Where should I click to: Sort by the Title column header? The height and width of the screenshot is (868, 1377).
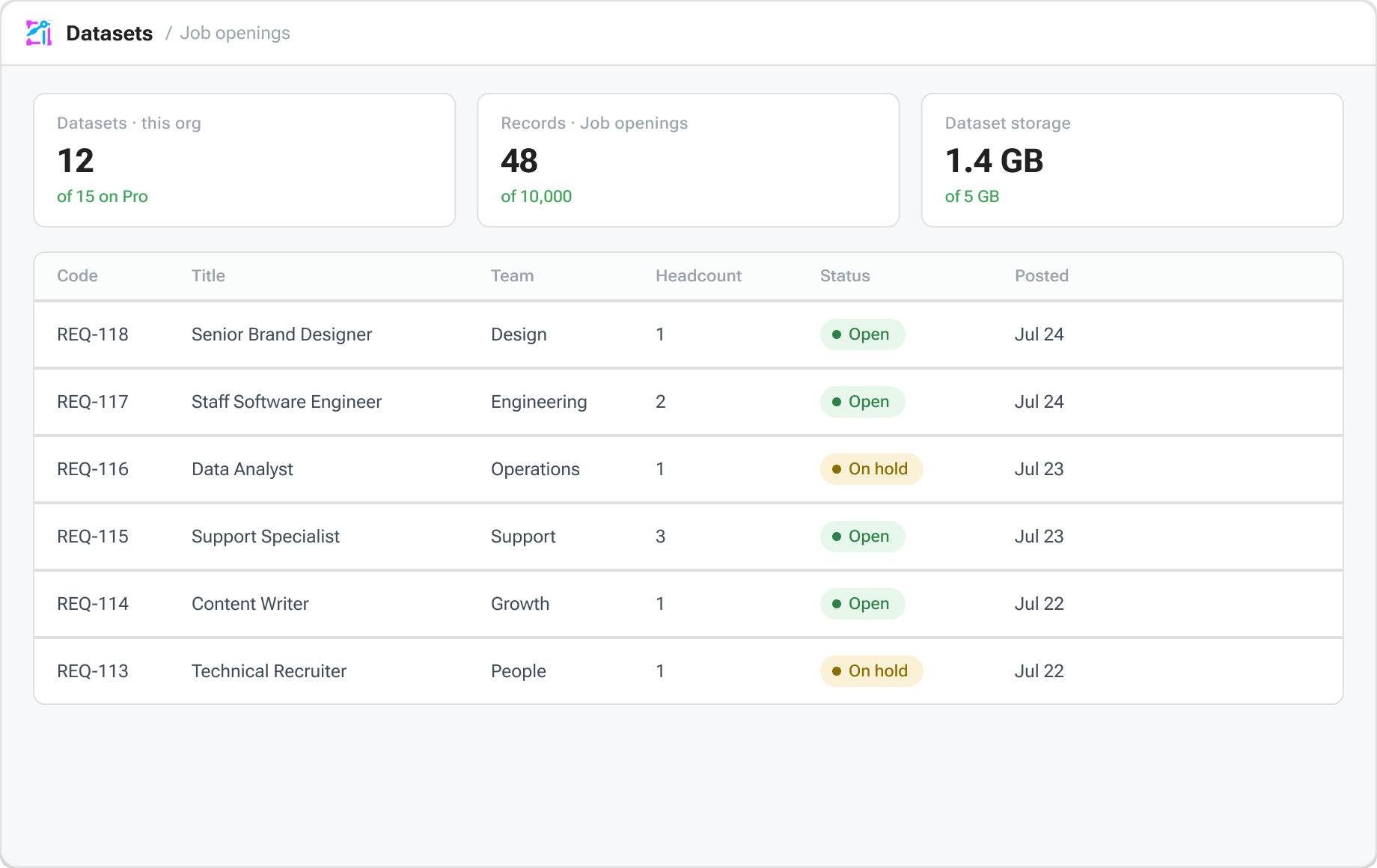tap(208, 275)
